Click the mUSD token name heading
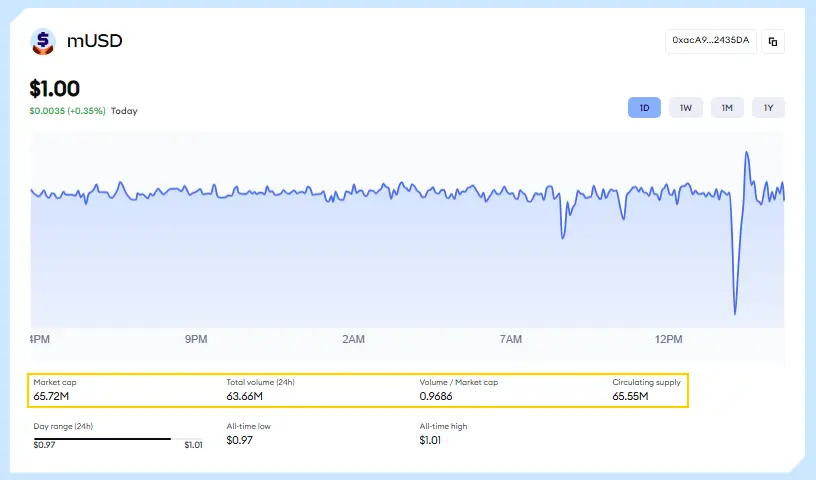 click(94, 41)
